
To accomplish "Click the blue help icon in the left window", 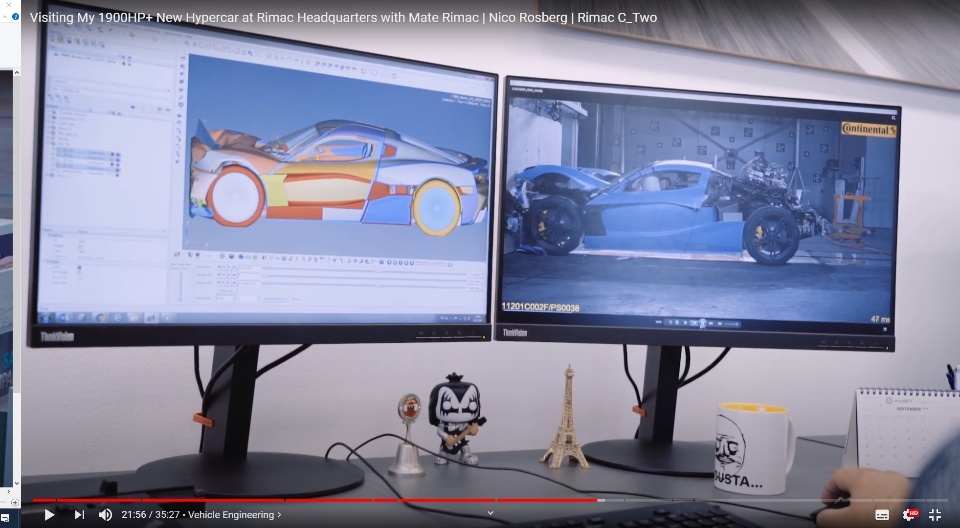I will (x=15, y=17).
